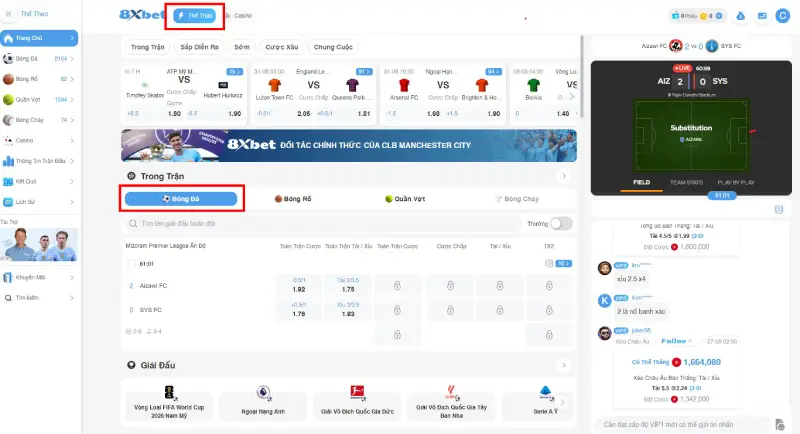The height and width of the screenshot is (434, 800).
Task: Open the Kết Quả results icon
Action: click(8, 182)
